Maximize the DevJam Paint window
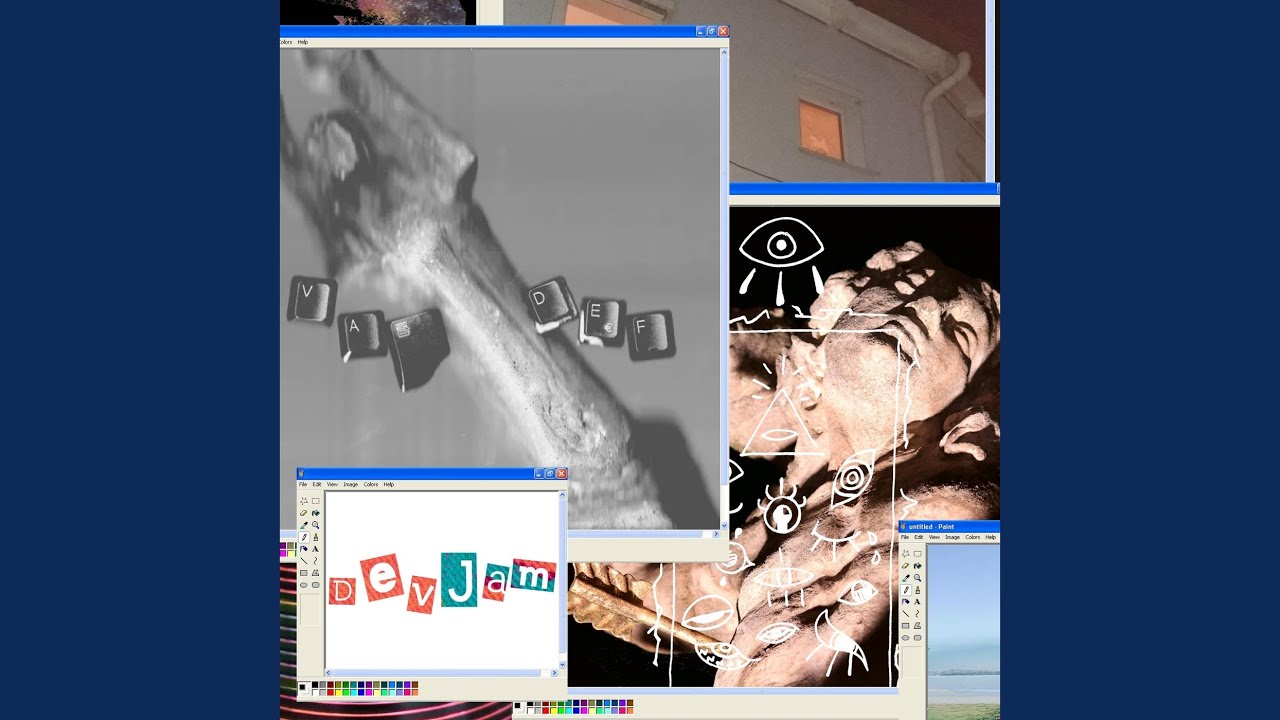This screenshot has height=720, width=1280. point(549,473)
